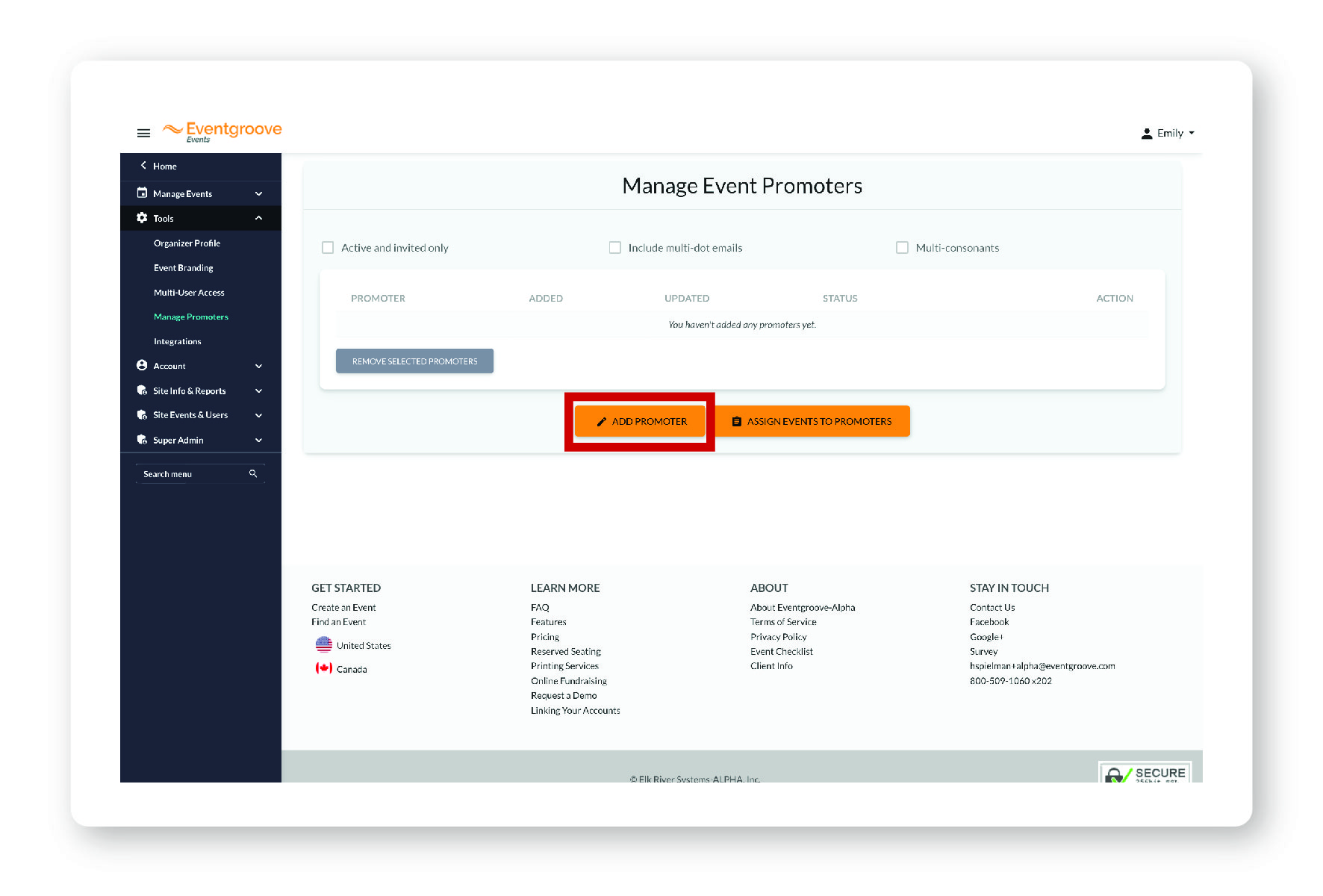Open the Create an Event link
This screenshot has width=1323, height=896.
tap(343, 608)
